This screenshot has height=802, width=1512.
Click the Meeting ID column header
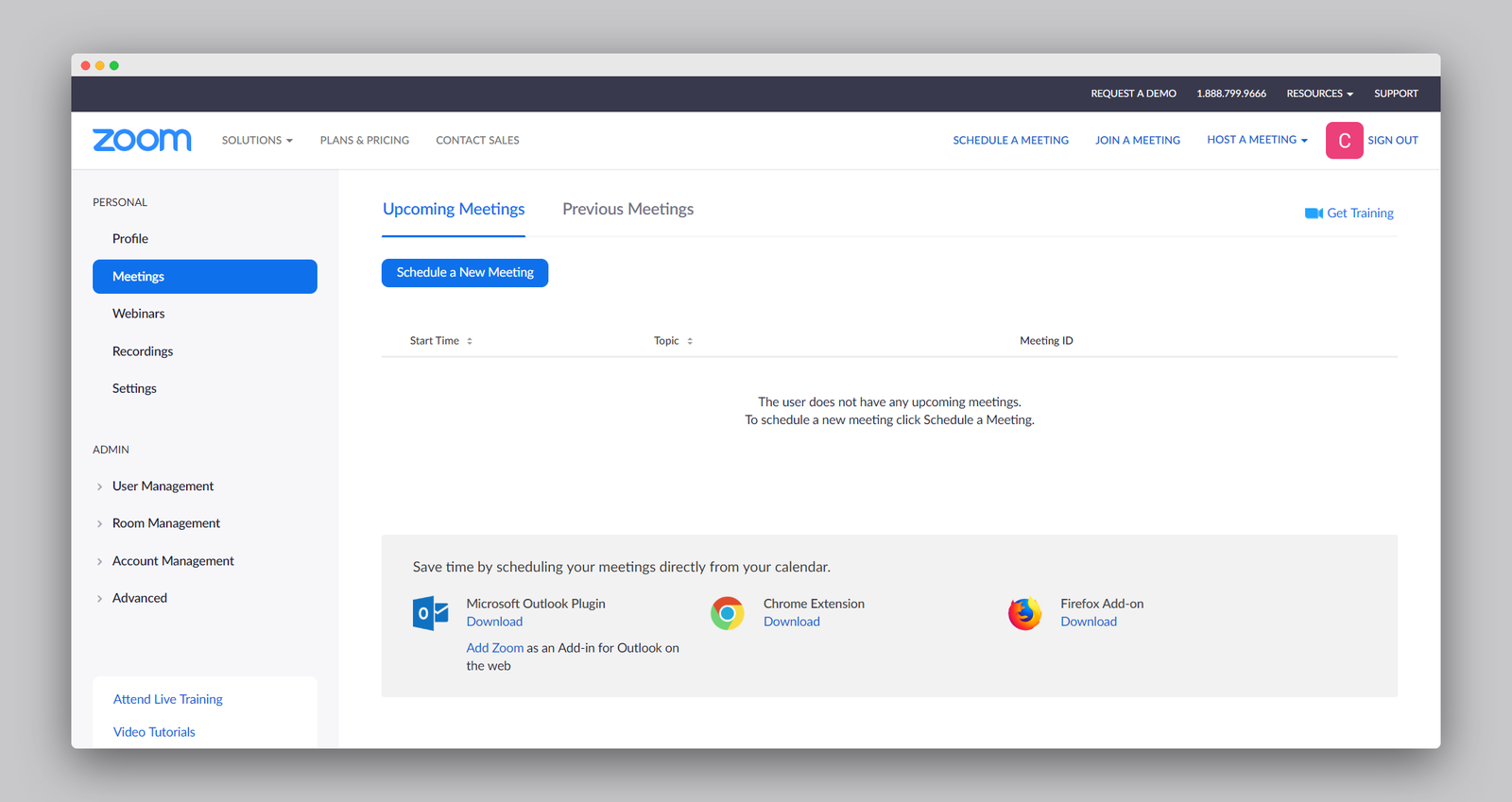pos(1046,341)
